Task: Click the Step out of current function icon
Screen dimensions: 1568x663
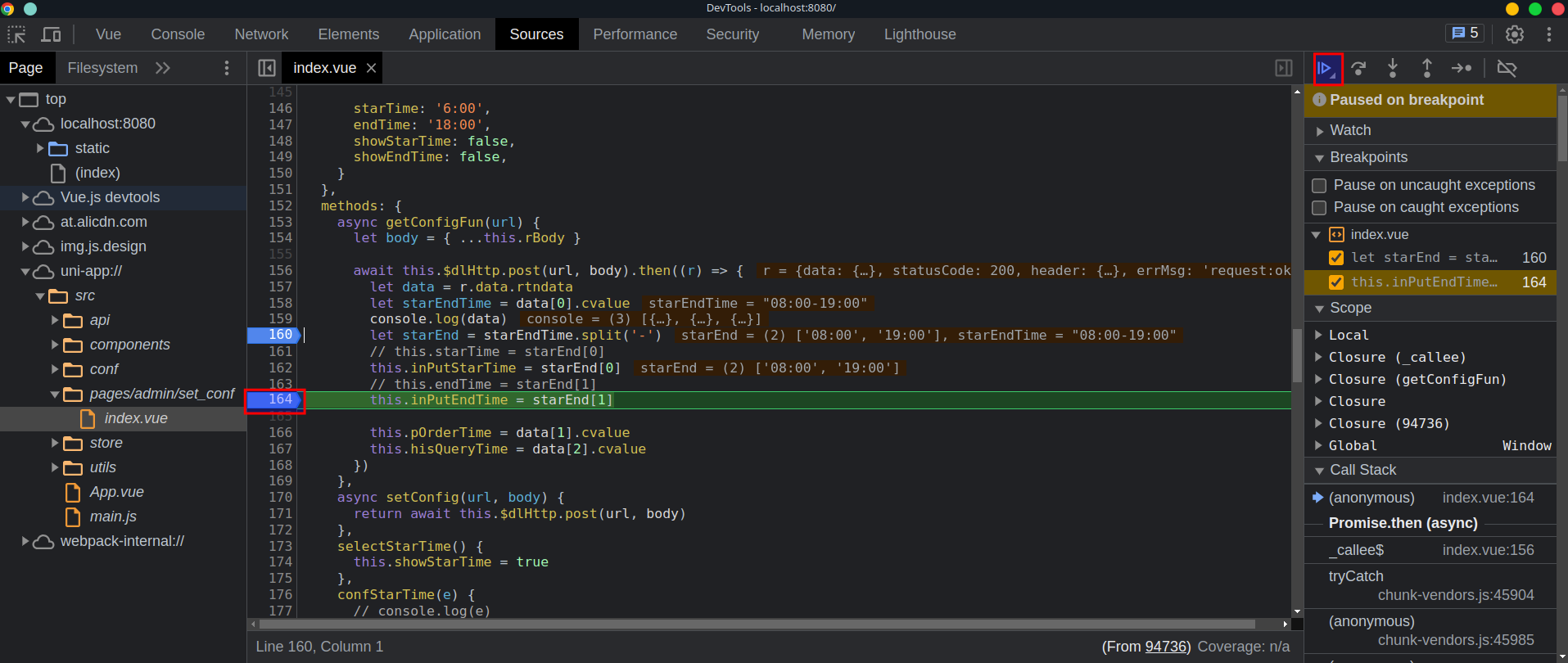Action: 1427,69
